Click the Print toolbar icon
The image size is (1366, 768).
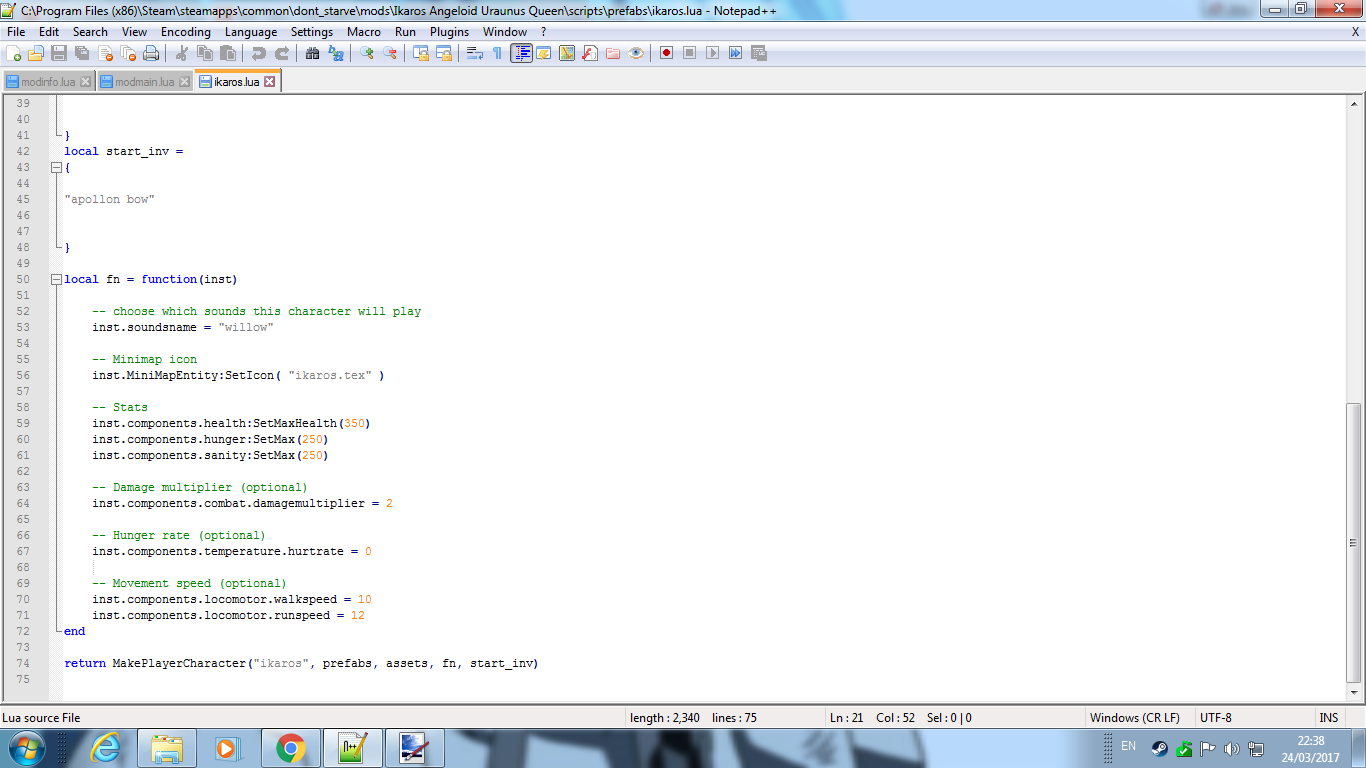[x=151, y=53]
